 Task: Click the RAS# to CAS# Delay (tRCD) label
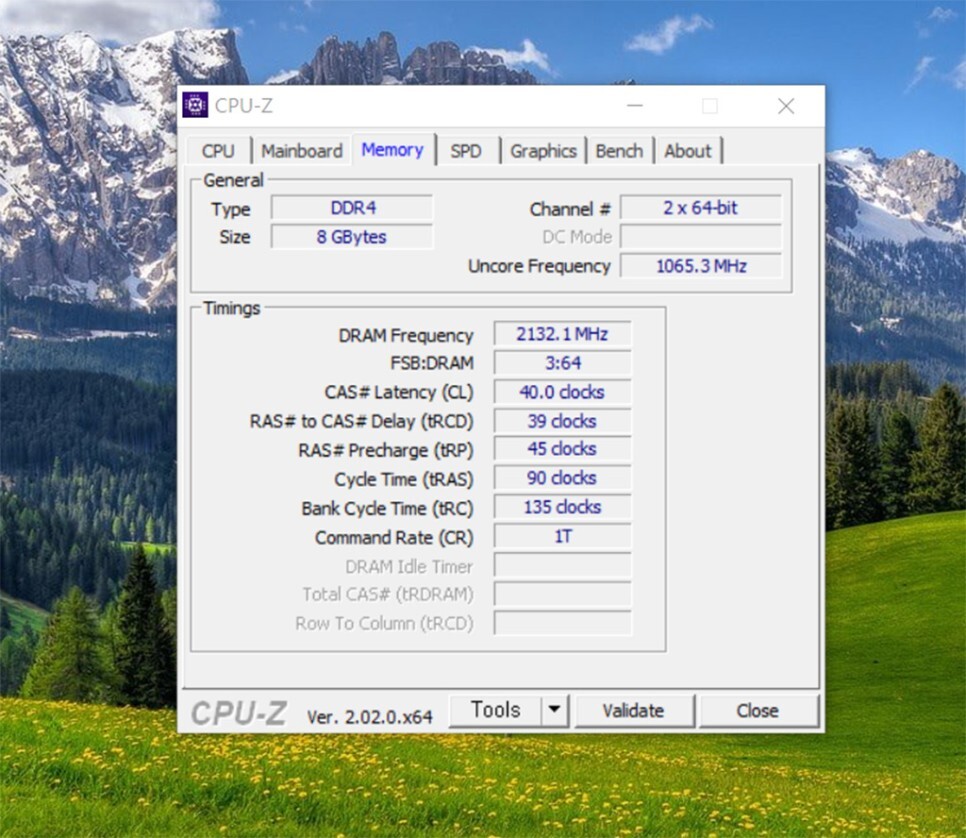point(362,421)
